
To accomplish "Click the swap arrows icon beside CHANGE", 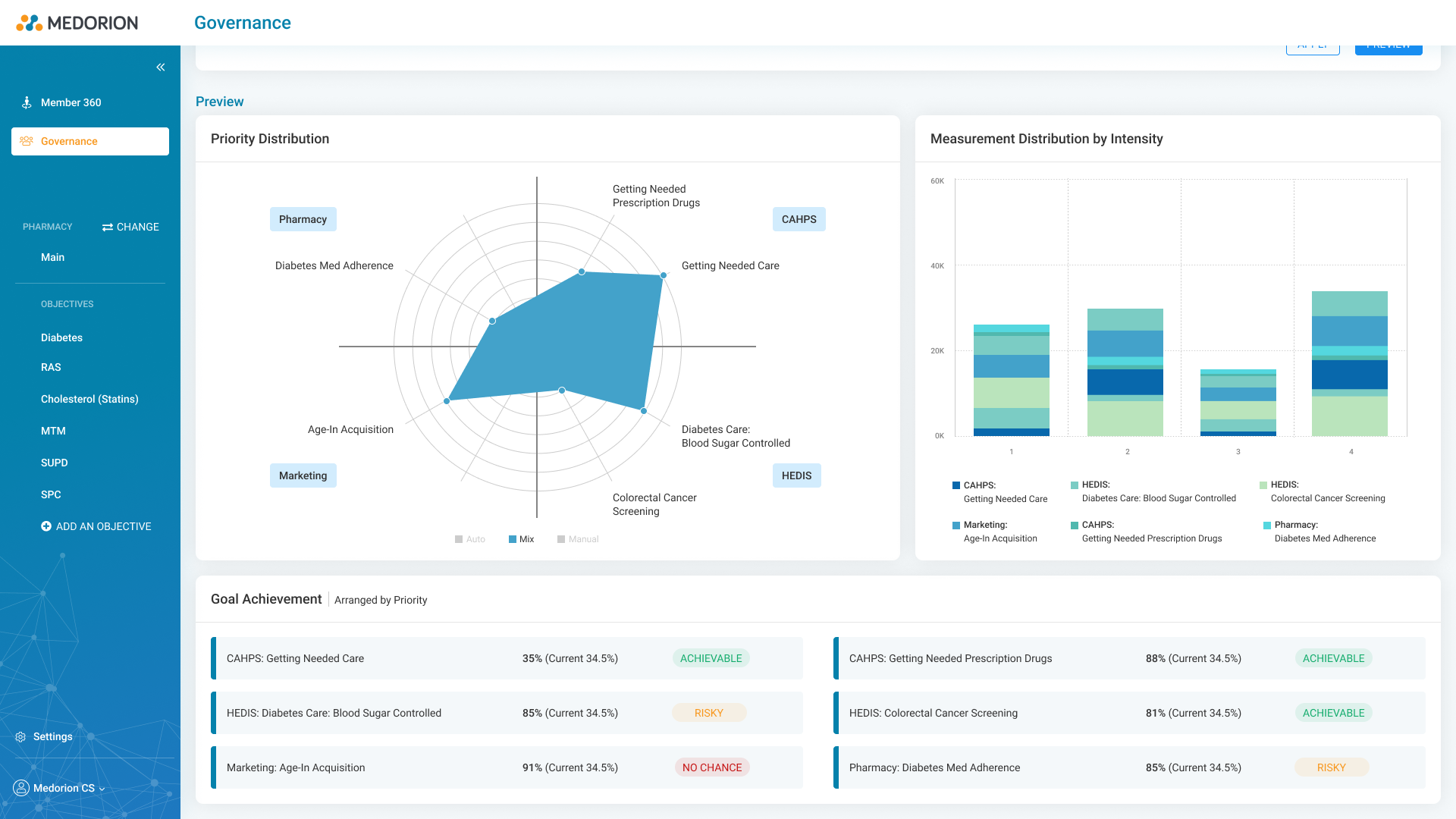I will (108, 227).
